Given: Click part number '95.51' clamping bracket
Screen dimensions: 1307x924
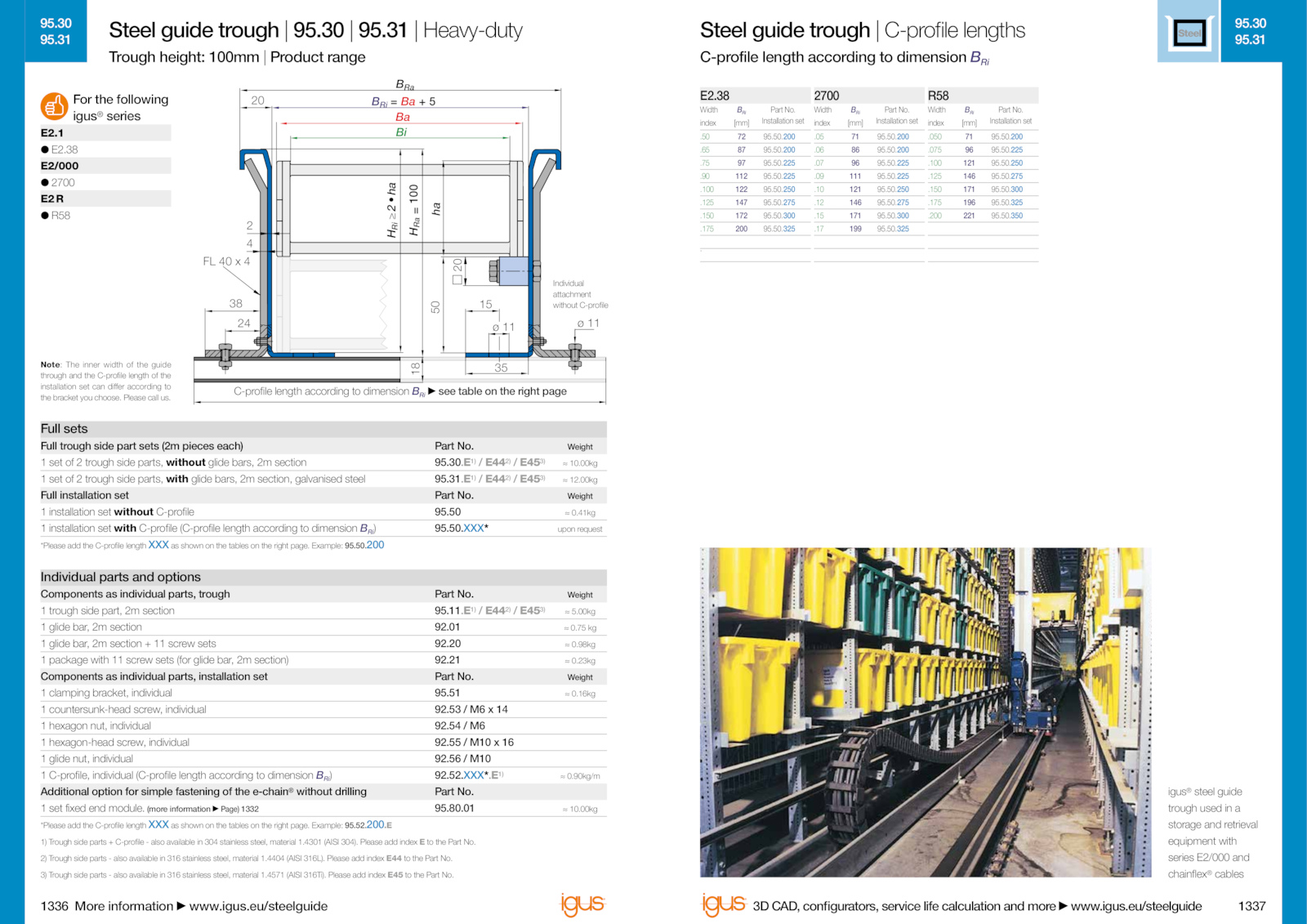Looking at the screenshot, I should pos(447,693).
